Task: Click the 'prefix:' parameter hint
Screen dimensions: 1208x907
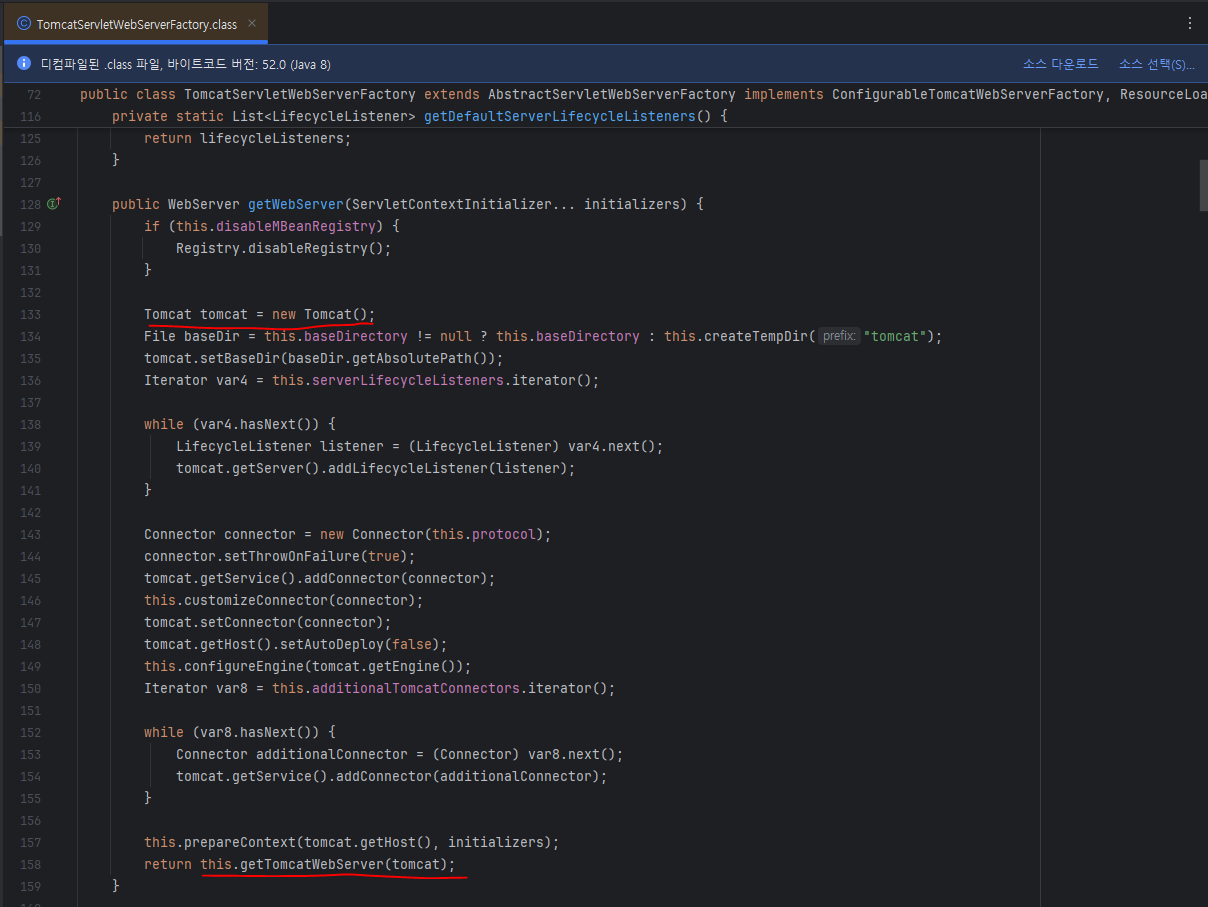Action: tap(838, 336)
